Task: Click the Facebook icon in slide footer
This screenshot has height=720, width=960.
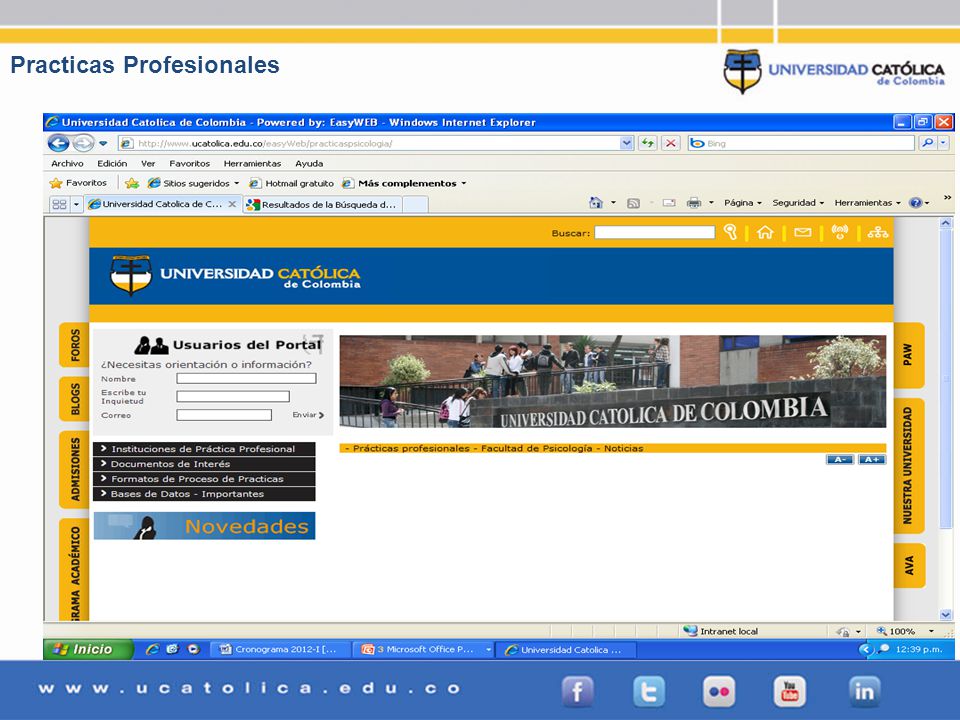Action: (x=577, y=692)
